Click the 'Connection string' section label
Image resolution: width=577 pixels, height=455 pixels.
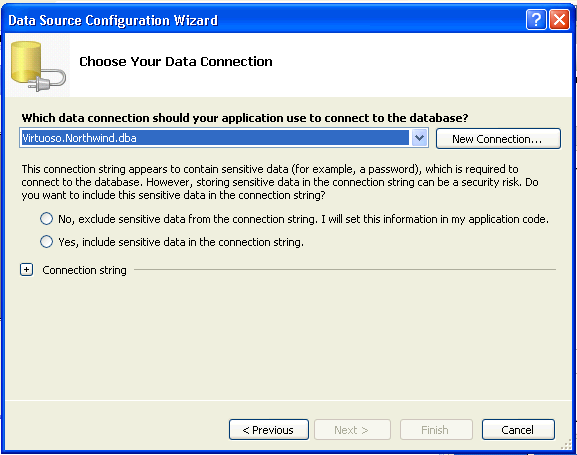pyautogui.click(x=84, y=270)
